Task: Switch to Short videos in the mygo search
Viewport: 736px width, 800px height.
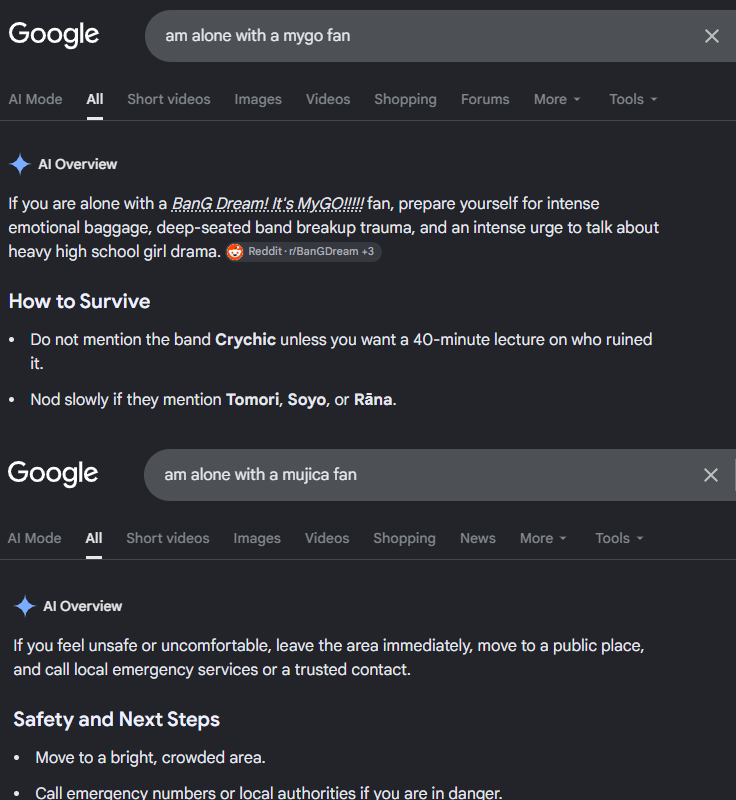Action: click(169, 99)
